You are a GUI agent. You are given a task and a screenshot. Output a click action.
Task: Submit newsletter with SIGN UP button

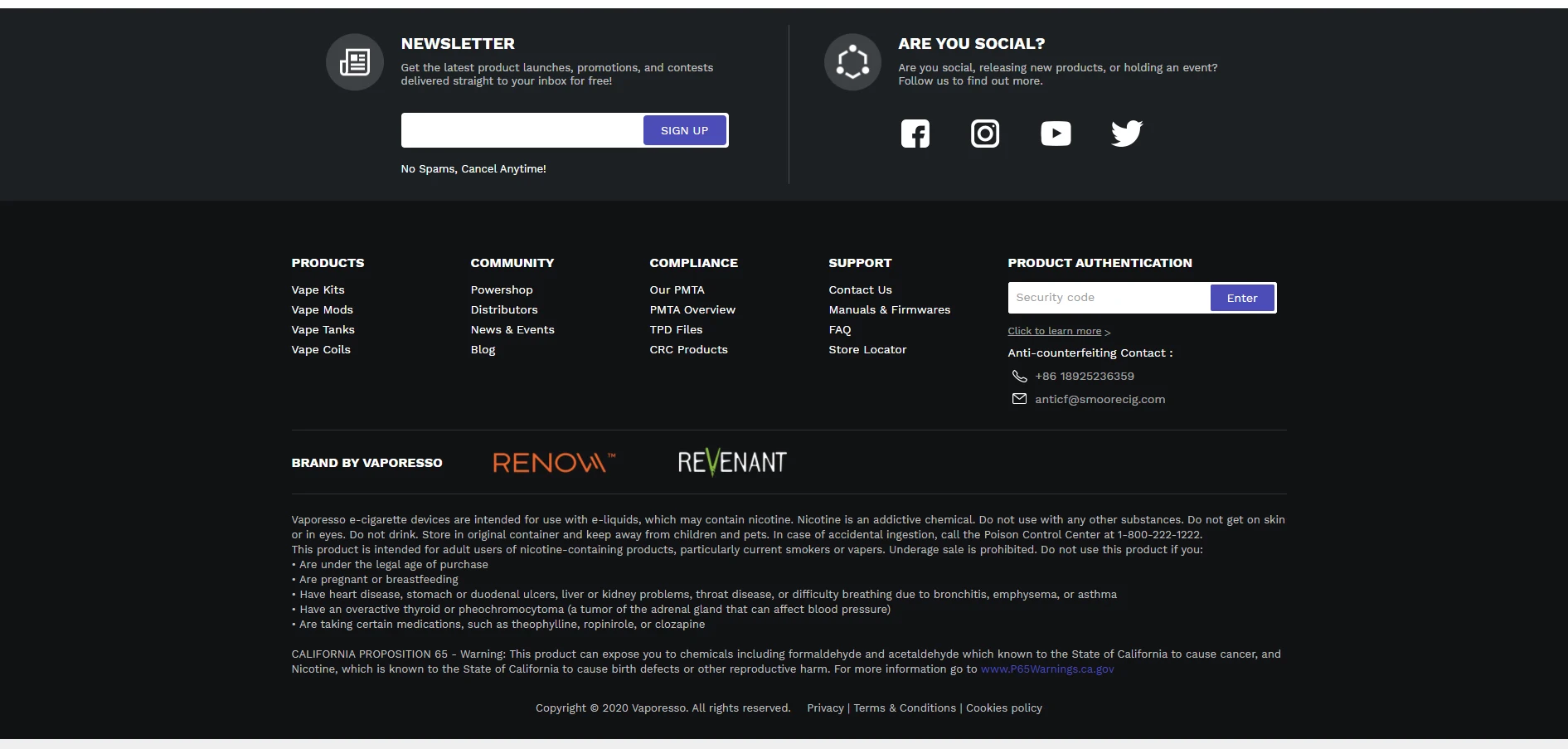coord(685,130)
